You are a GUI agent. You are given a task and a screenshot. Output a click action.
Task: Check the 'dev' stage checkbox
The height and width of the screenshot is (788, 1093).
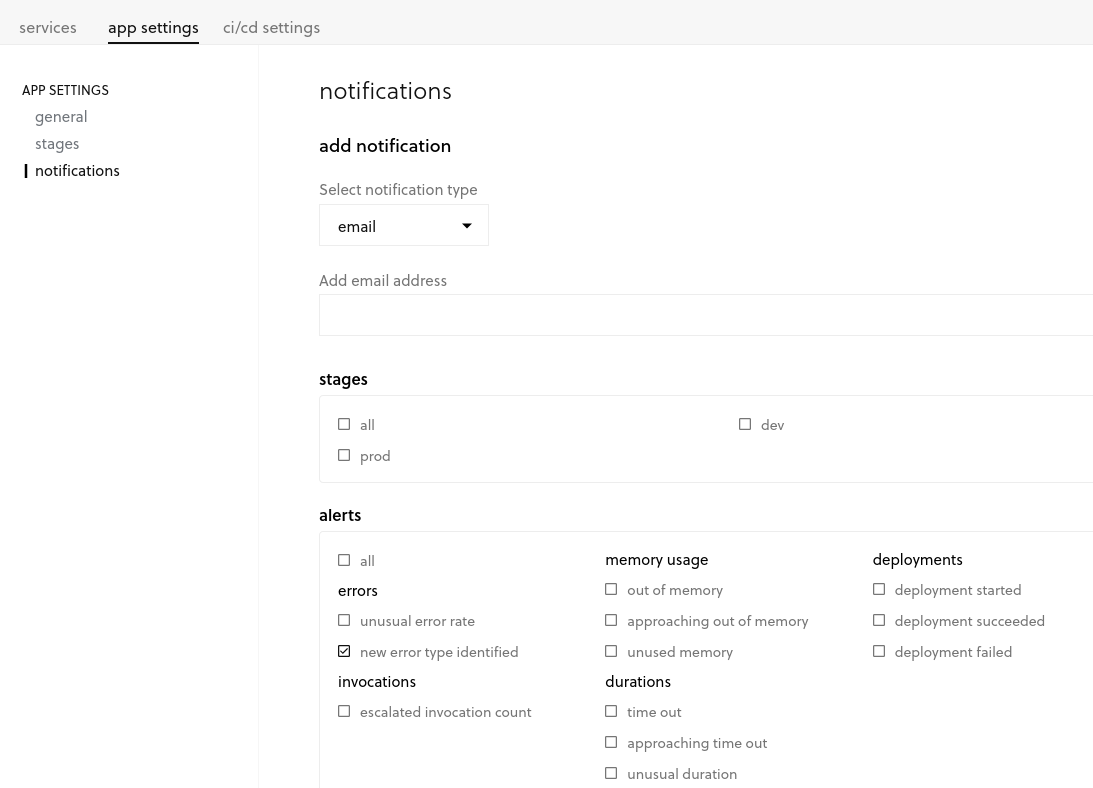click(745, 424)
